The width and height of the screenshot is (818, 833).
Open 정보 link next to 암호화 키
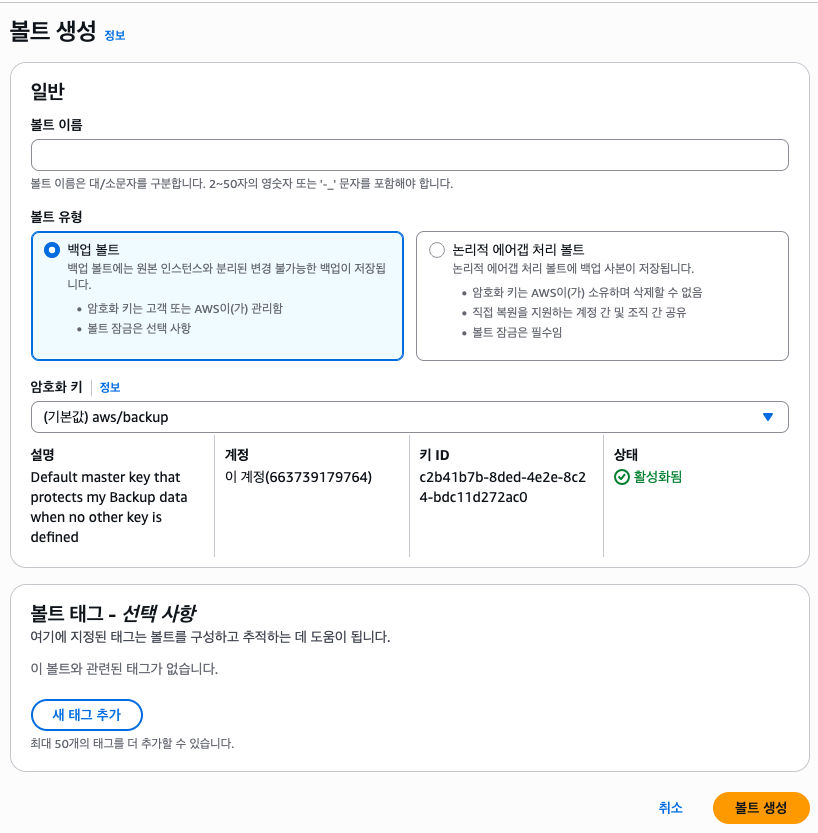pyautogui.click(x=110, y=387)
